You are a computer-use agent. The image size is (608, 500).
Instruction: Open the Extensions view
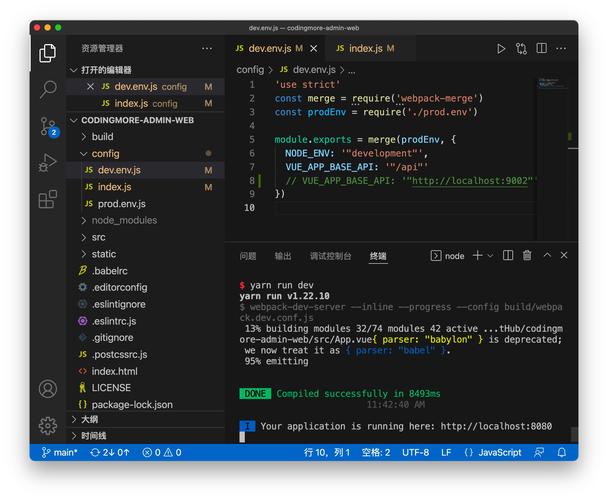pos(48,199)
